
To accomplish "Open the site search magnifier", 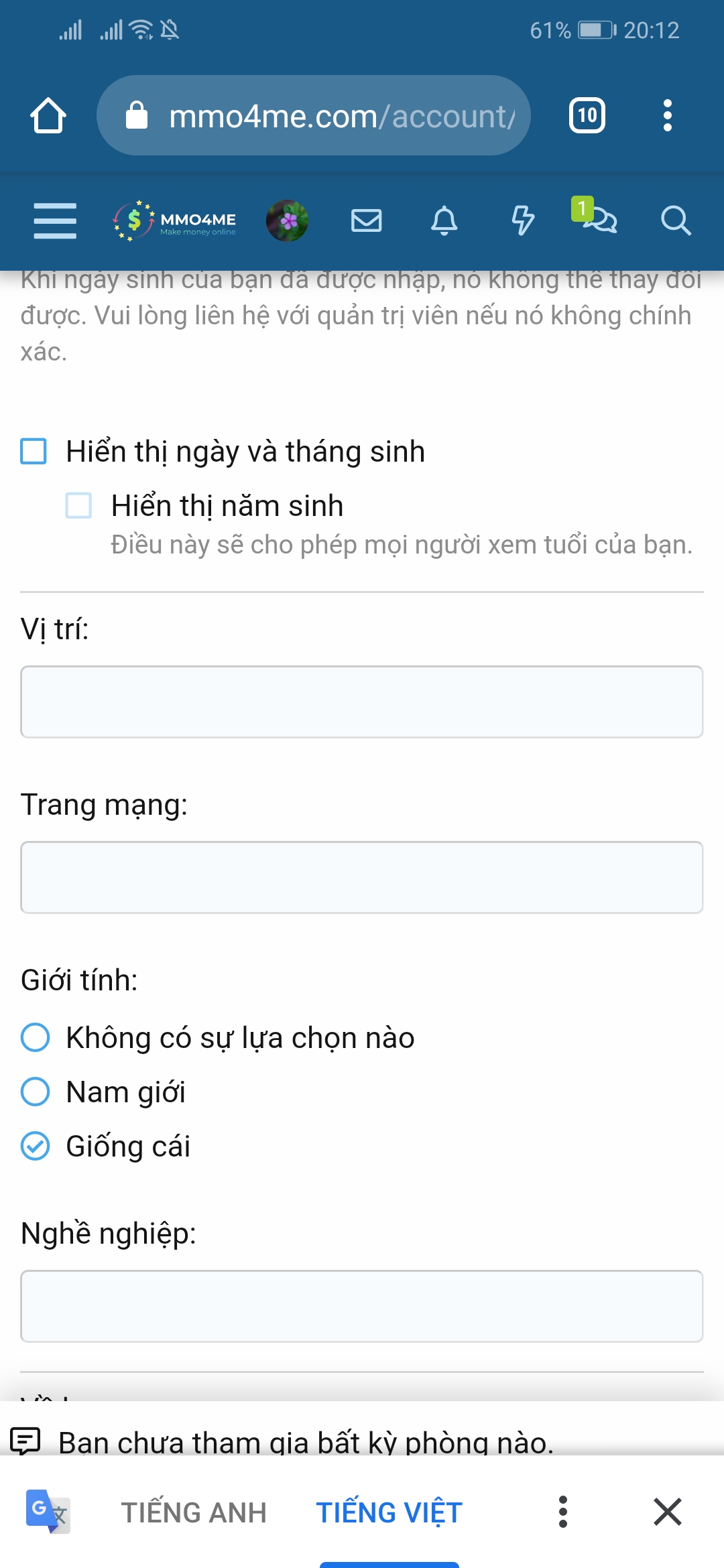I will pyautogui.click(x=675, y=220).
